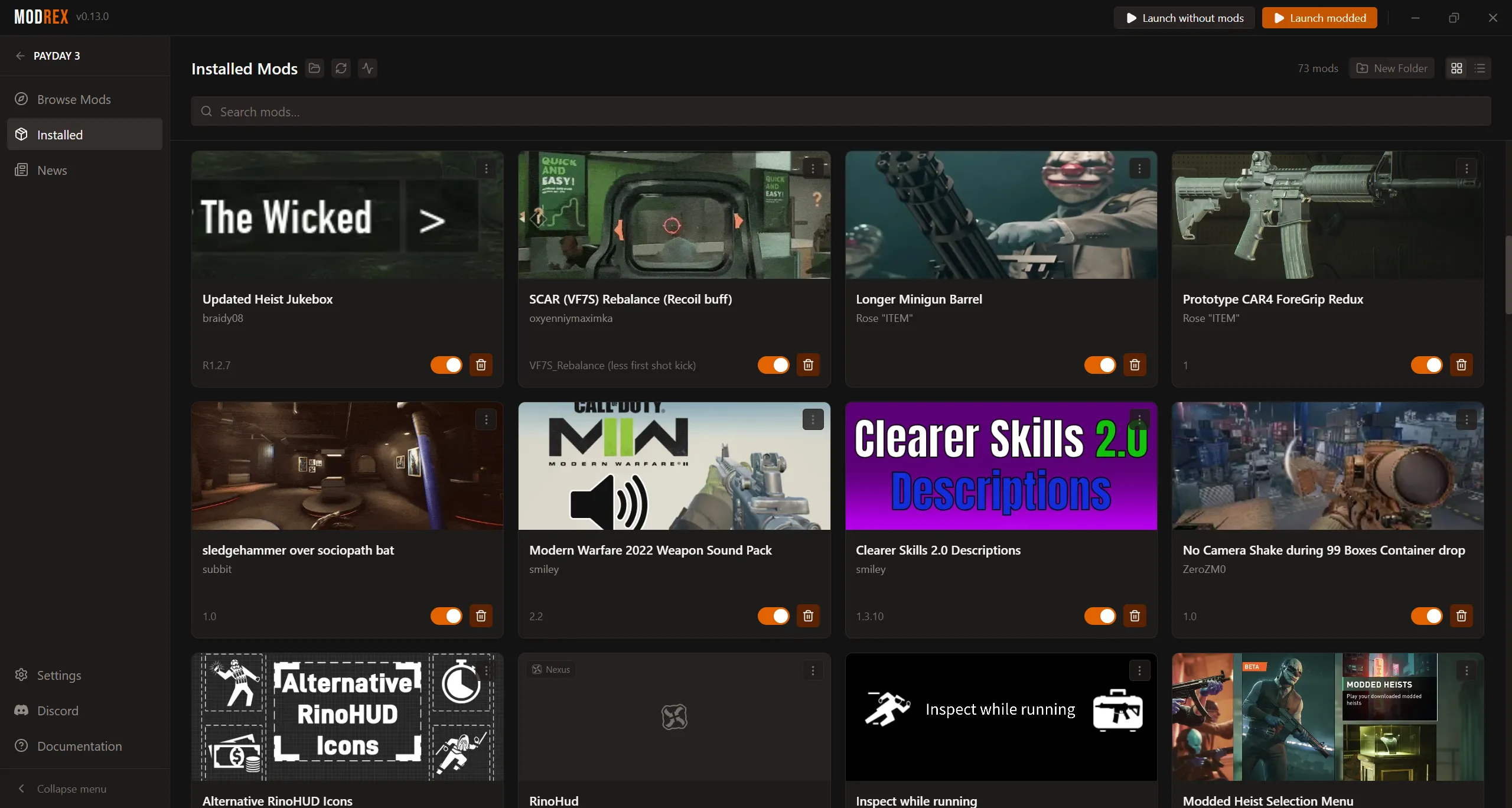
Task: Open options menu on No Camera Shake card
Action: (1467, 419)
